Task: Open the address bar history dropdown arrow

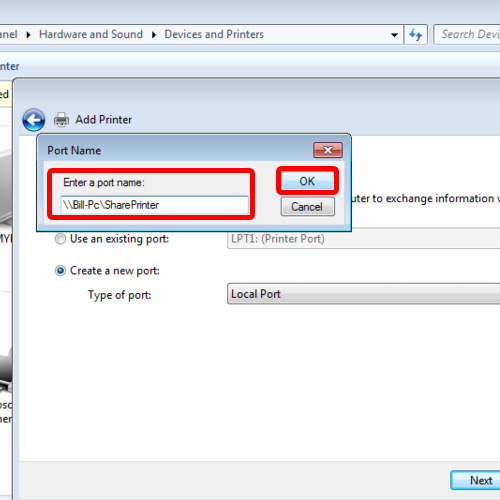Action: [x=394, y=35]
